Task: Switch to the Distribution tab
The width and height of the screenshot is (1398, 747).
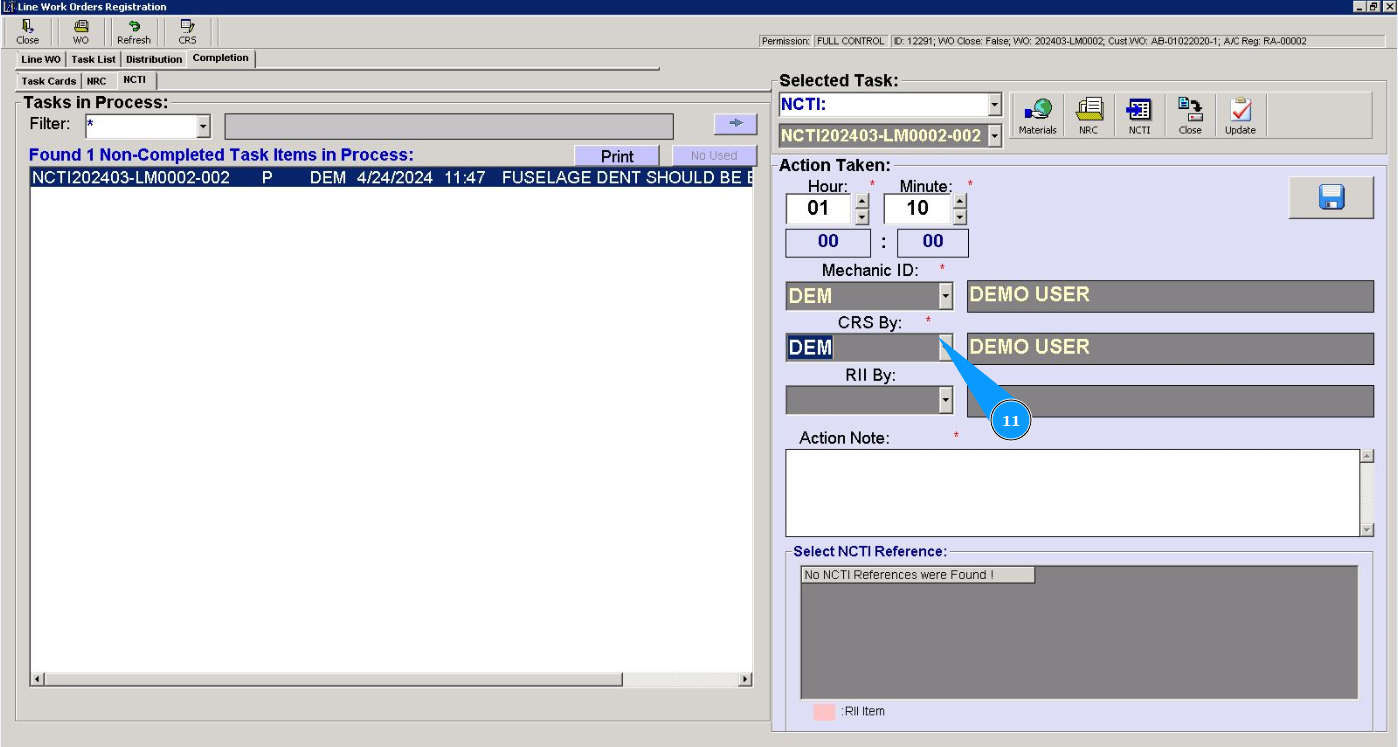Action: [x=154, y=59]
